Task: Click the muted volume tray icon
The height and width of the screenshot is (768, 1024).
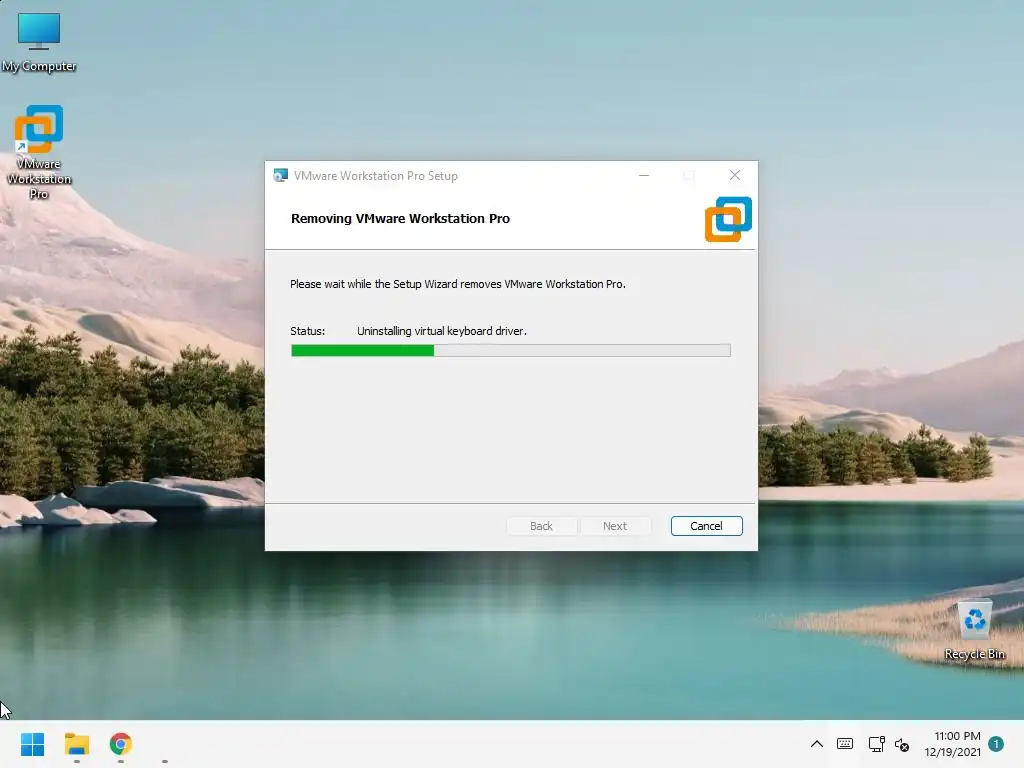Action: 902,744
